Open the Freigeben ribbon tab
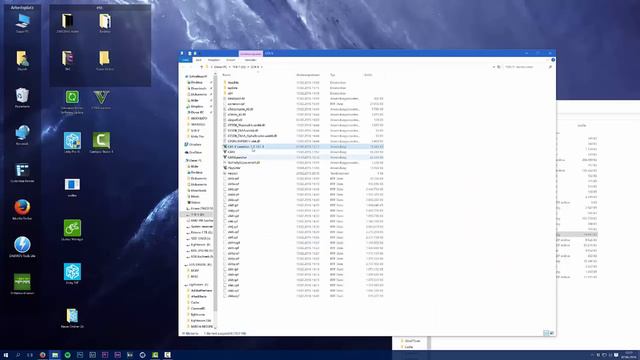This screenshot has height=360, width=640. point(214,60)
